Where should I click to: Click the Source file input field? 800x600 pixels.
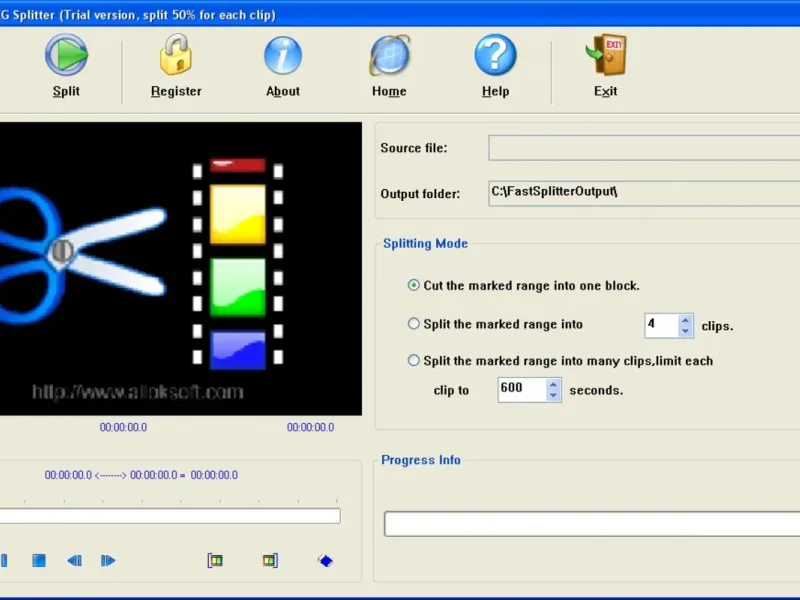click(x=644, y=147)
